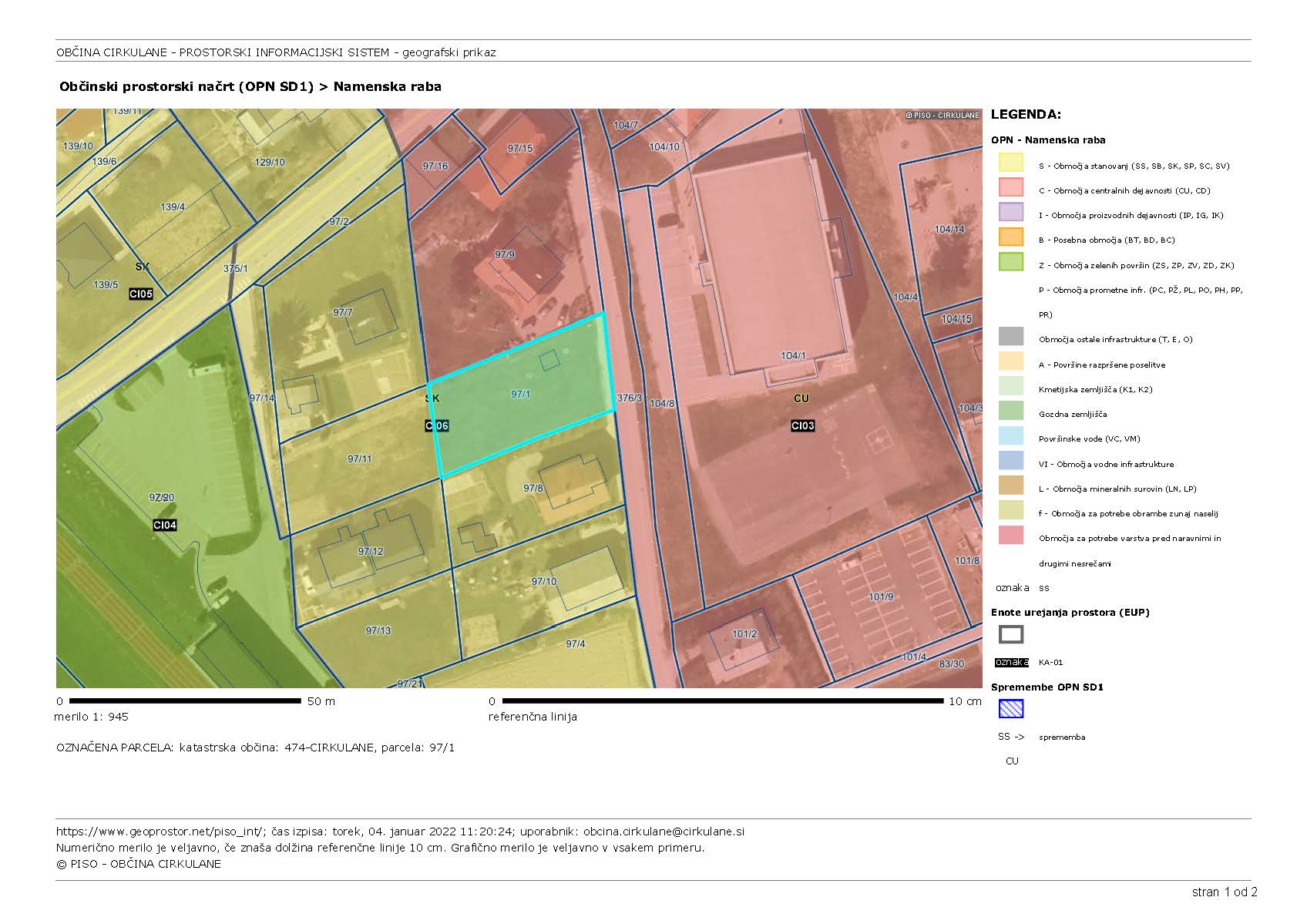Click the CI05 unit label on map

[x=141, y=294]
